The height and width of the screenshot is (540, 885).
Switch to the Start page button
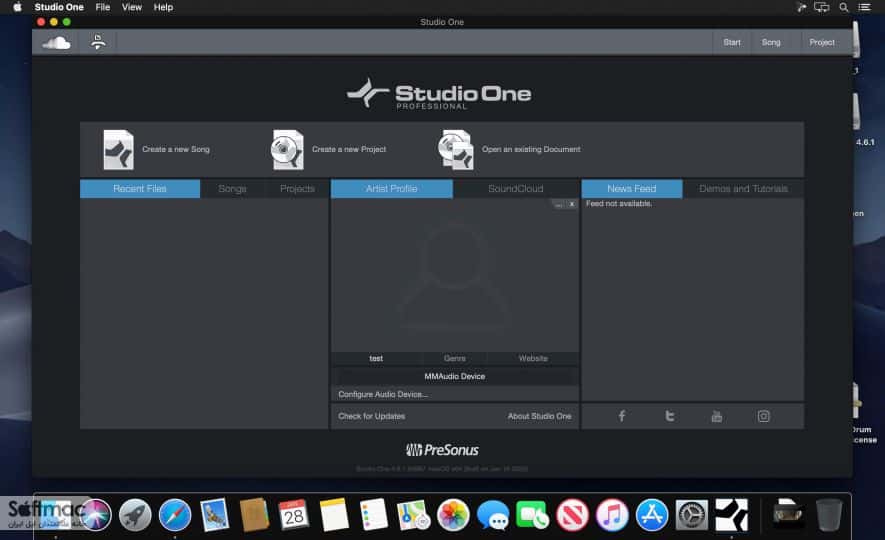point(732,42)
